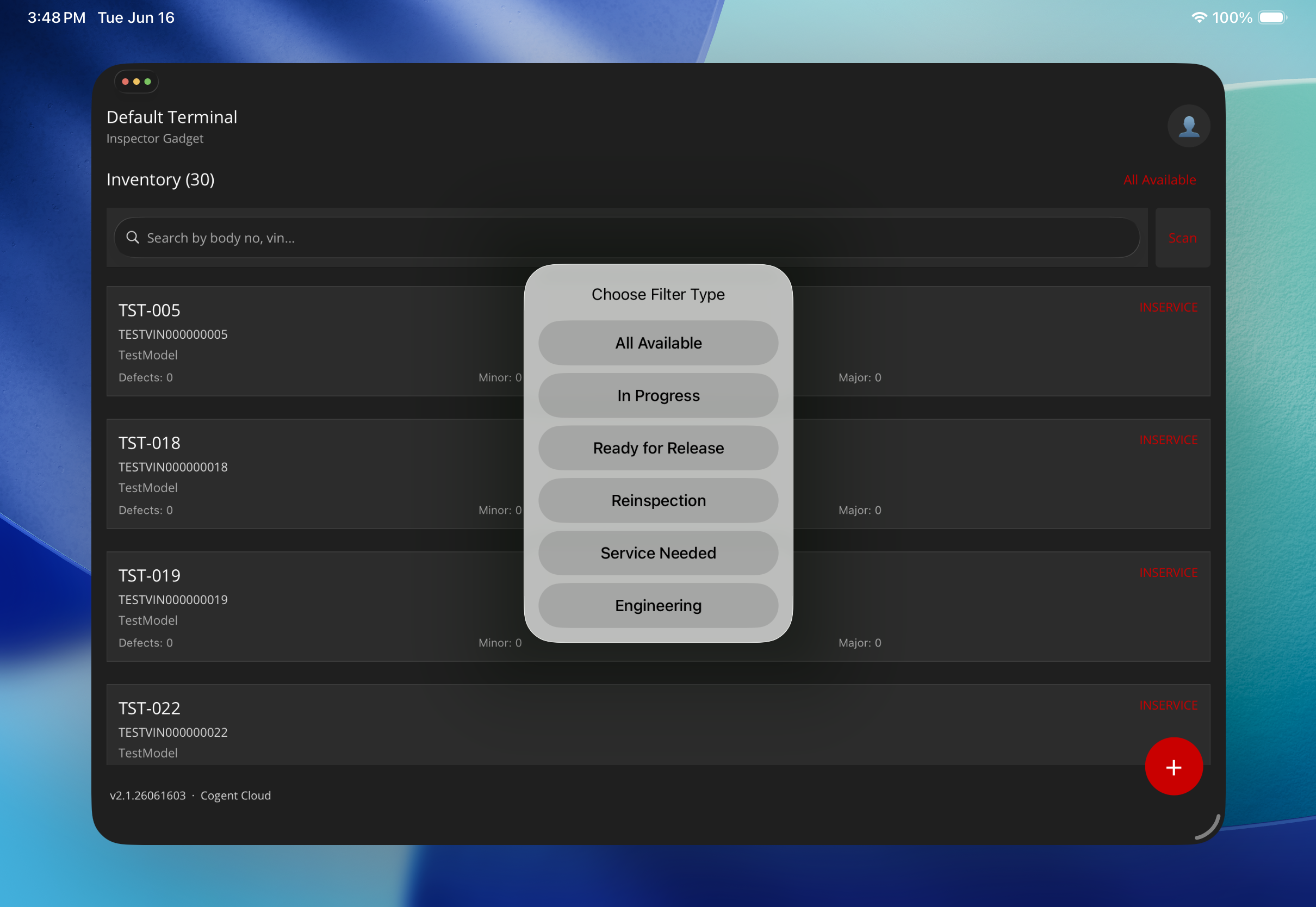Image resolution: width=1316 pixels, height=907 pixels.
Task: Click INSERVICE status on TST-019
Action: point(1168,573)
